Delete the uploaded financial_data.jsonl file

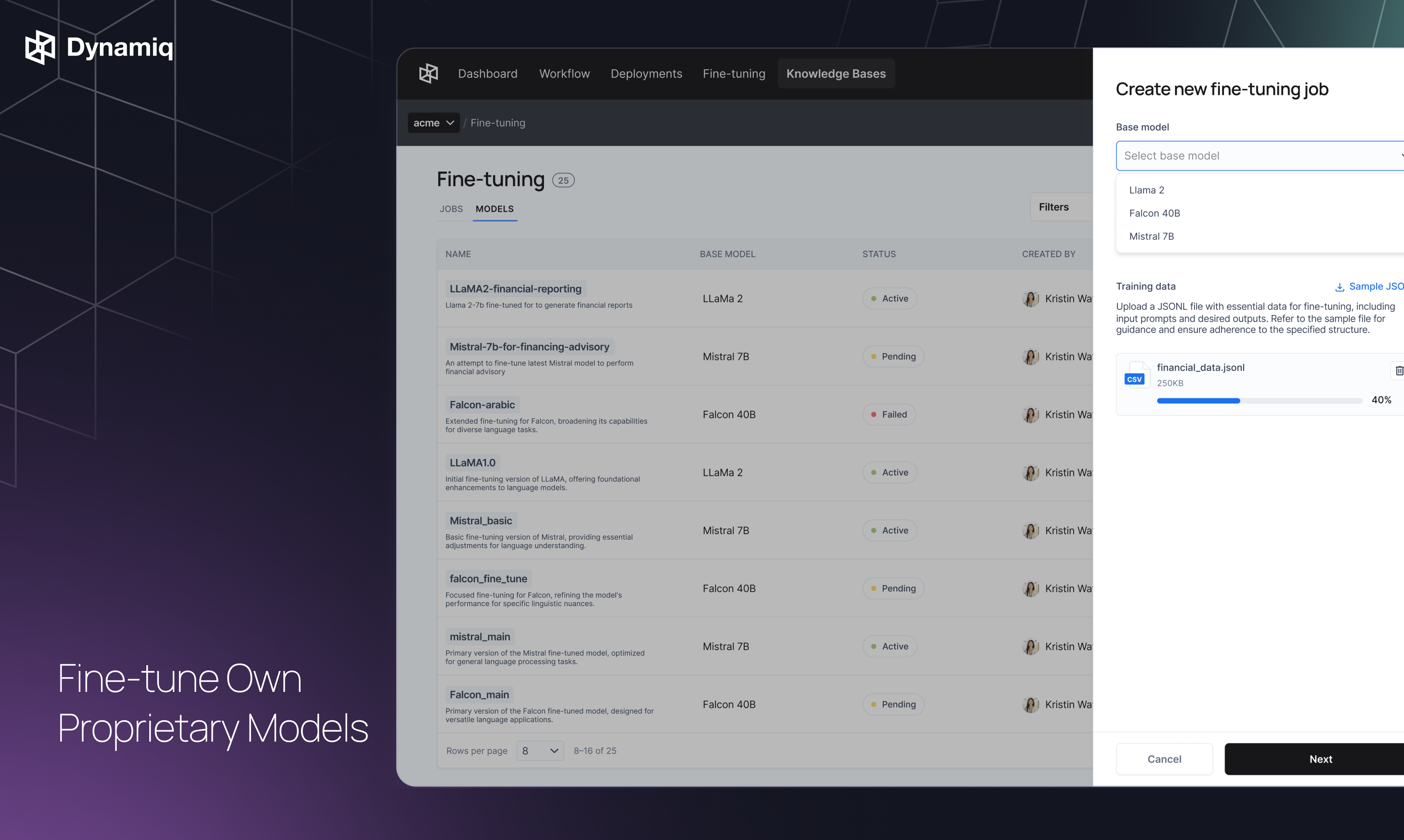(1398, 371)
